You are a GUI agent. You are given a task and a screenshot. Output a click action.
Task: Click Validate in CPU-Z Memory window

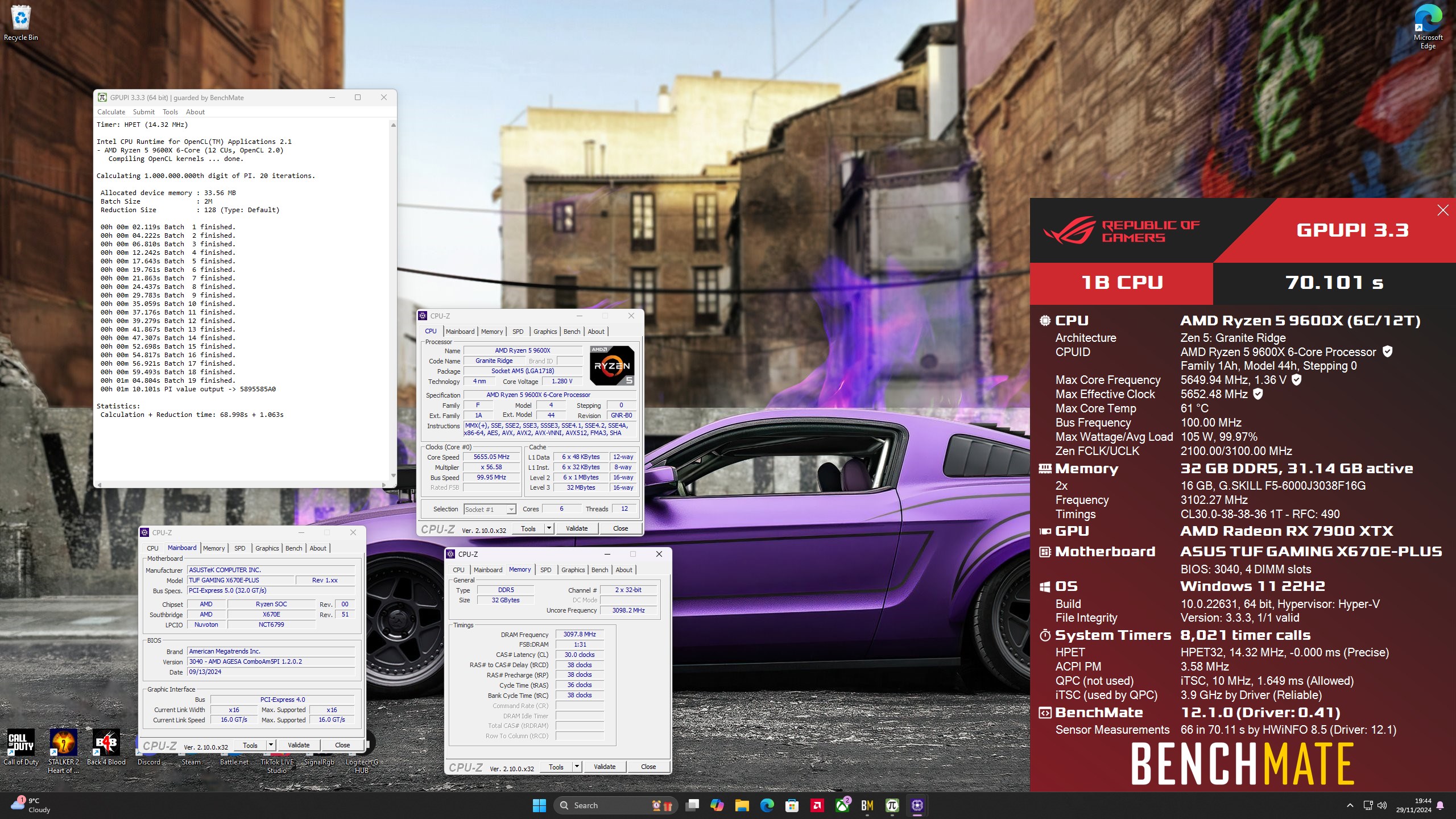[x=605, y=767]
